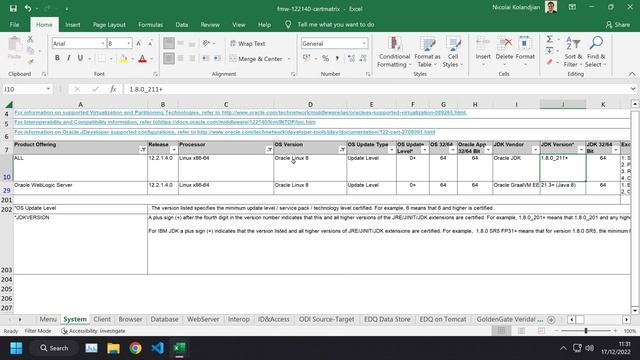Image resolution: width=640 pixels, height=360 pixels.
Task: Open Conditional Formatting
Action: coord(394,52)
